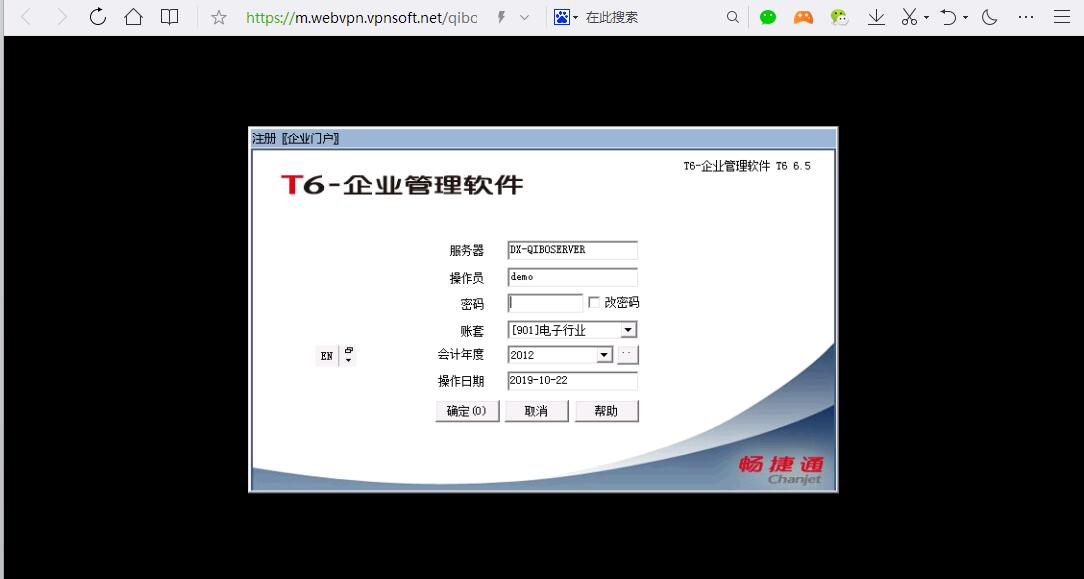
Task: Click the lightning speed-mode icon
Action: [502, 17]
